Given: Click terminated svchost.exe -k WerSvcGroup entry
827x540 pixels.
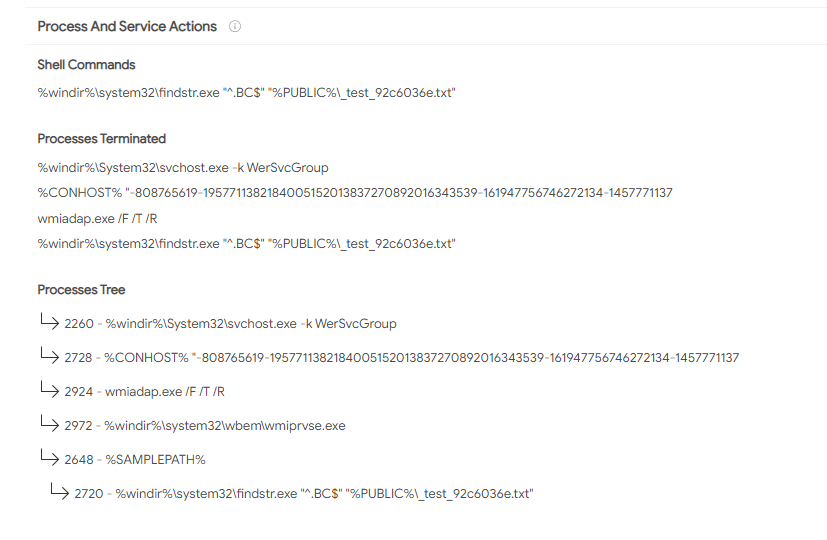Looking at the screenshot, I should coord(183,168).
